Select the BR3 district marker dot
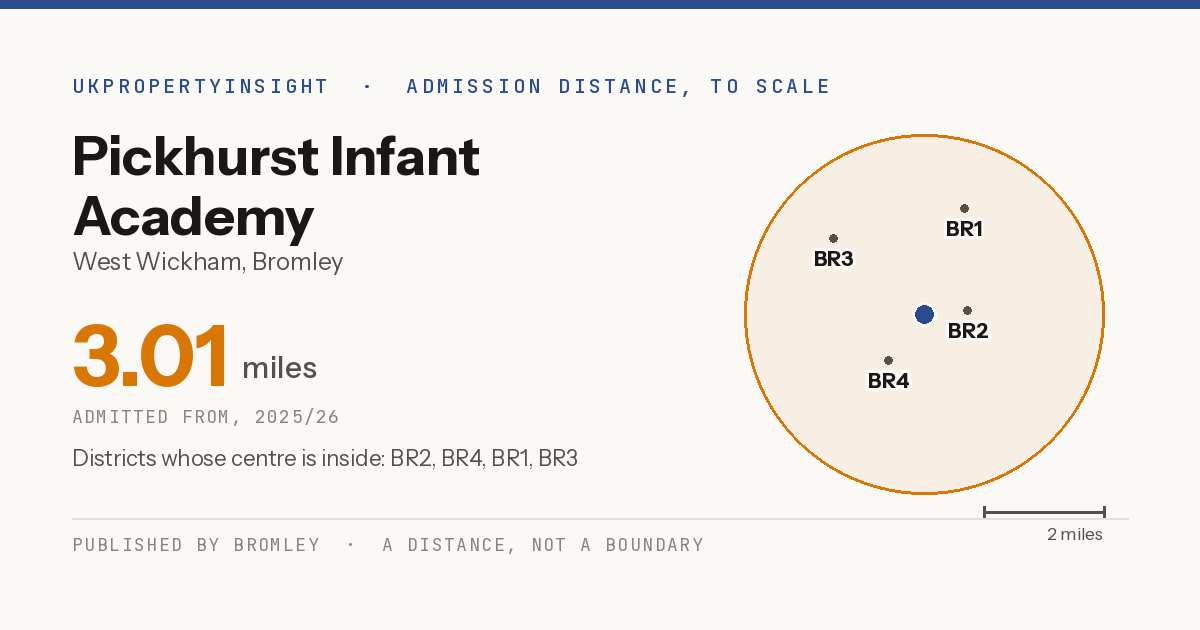 pos(833,239)
